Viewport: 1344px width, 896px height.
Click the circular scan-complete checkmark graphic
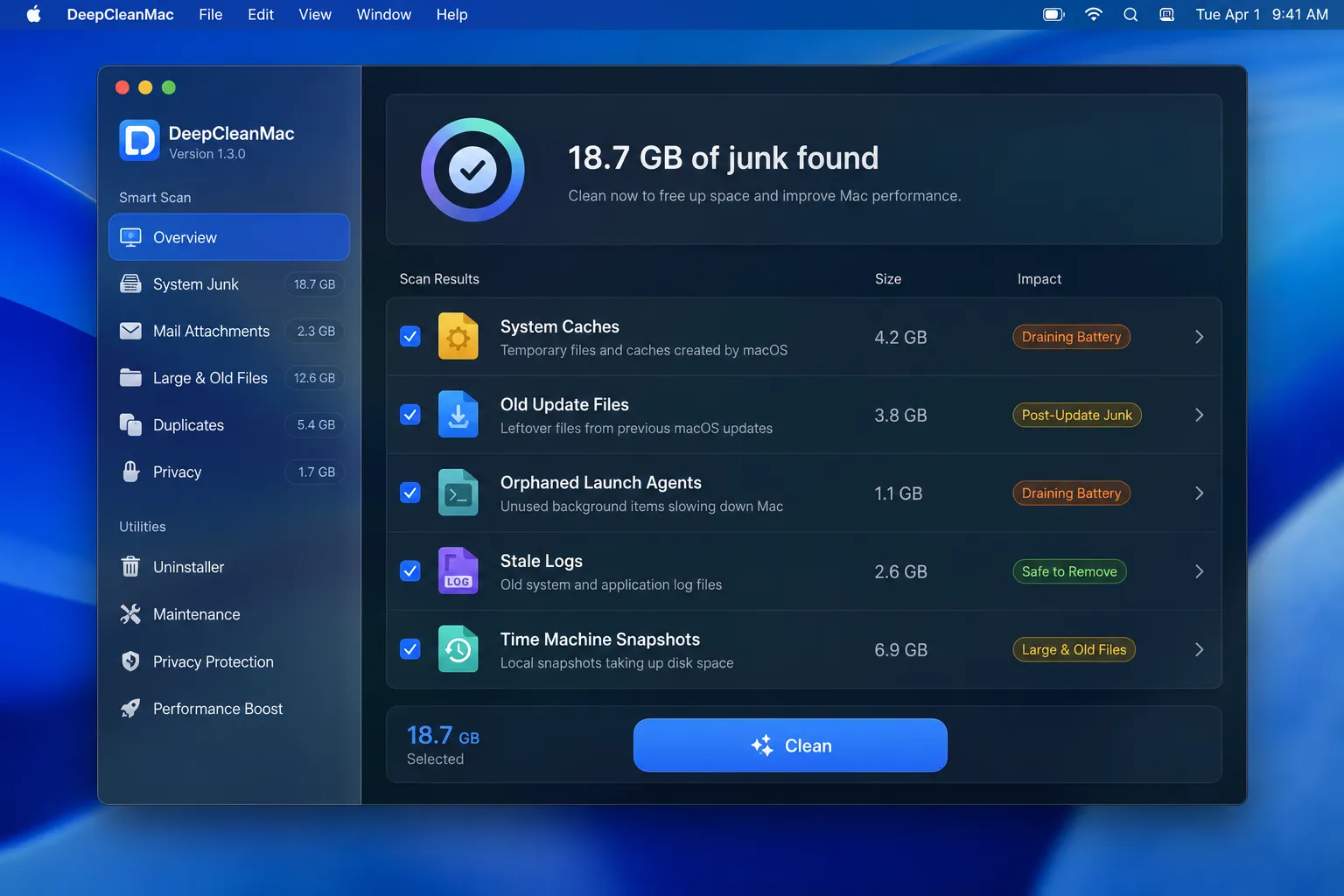click(472, 170)
